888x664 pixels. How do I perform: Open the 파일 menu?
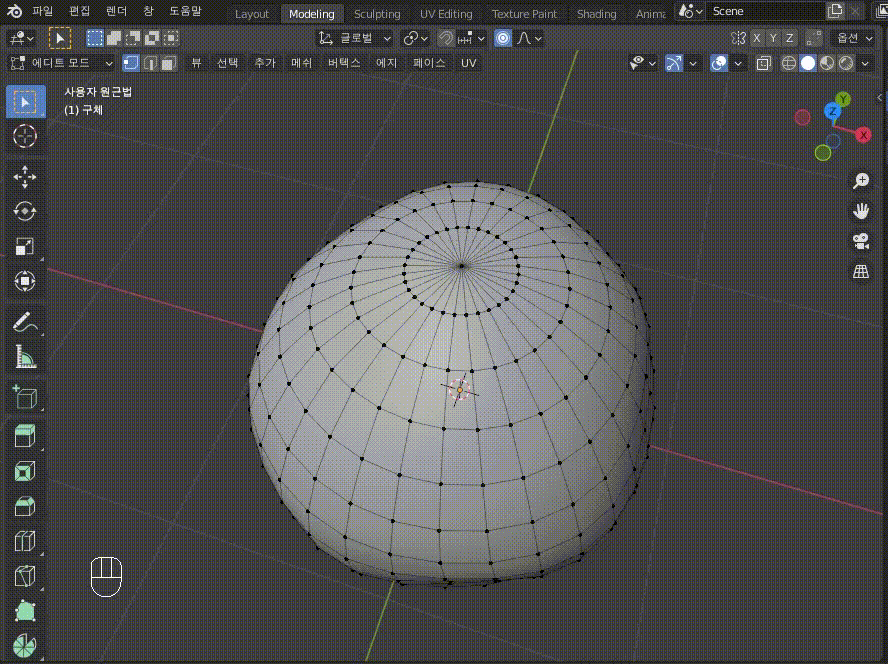point(42,11)
